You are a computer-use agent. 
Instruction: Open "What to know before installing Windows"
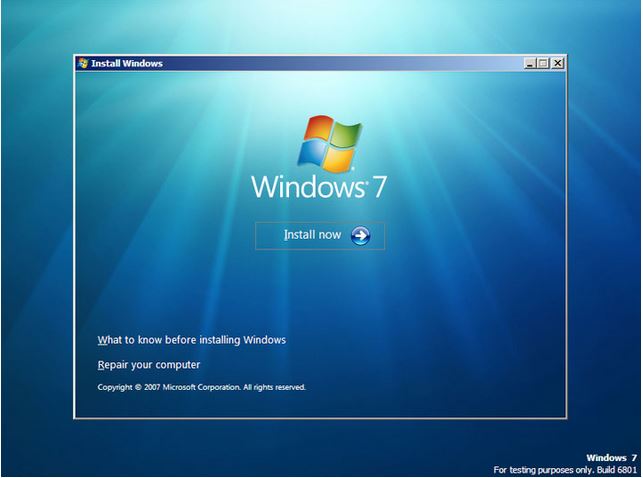point(191,340)
